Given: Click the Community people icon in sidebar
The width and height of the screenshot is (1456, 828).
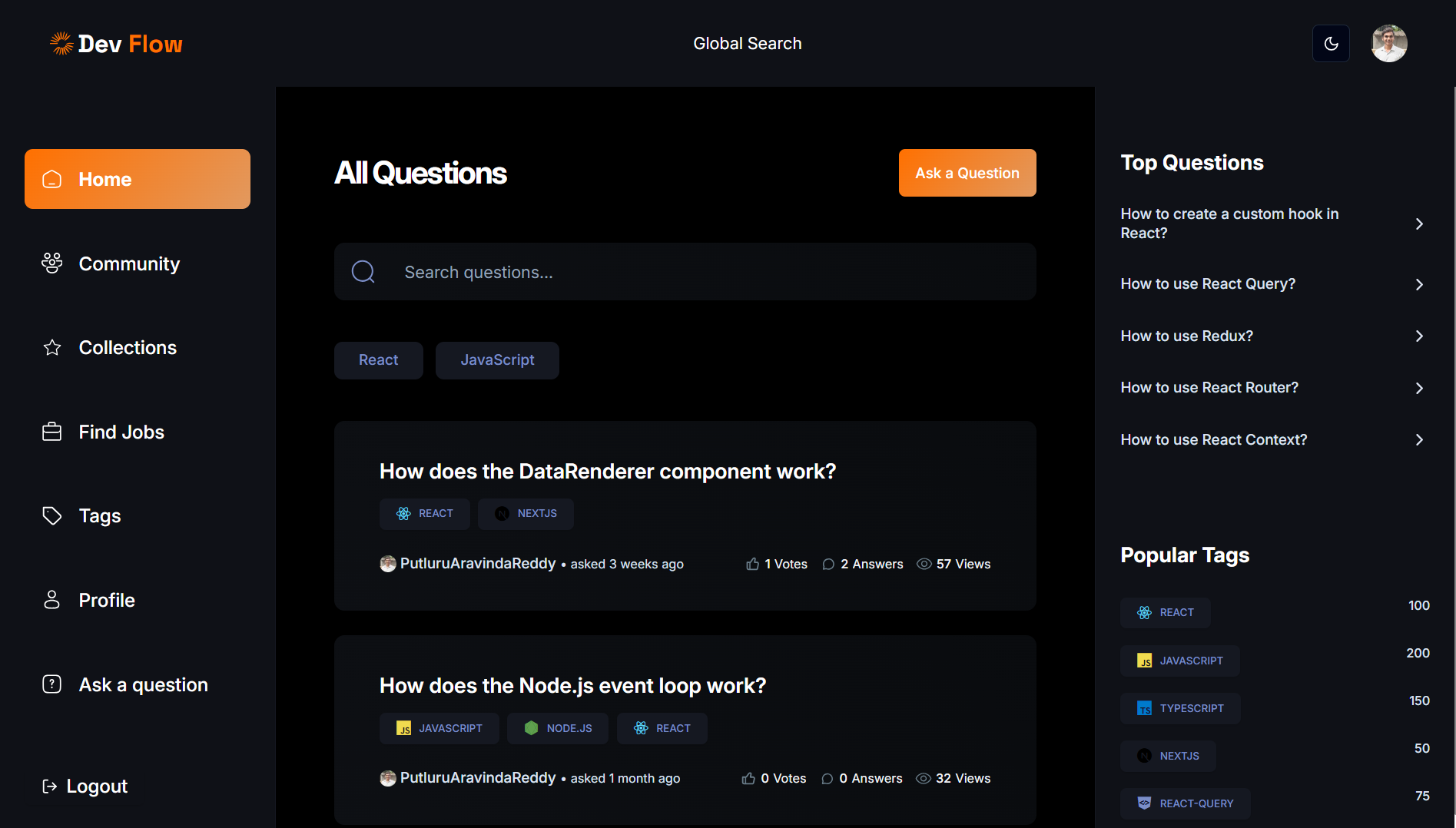Looking at the screenshot, I should coord(51,263).
